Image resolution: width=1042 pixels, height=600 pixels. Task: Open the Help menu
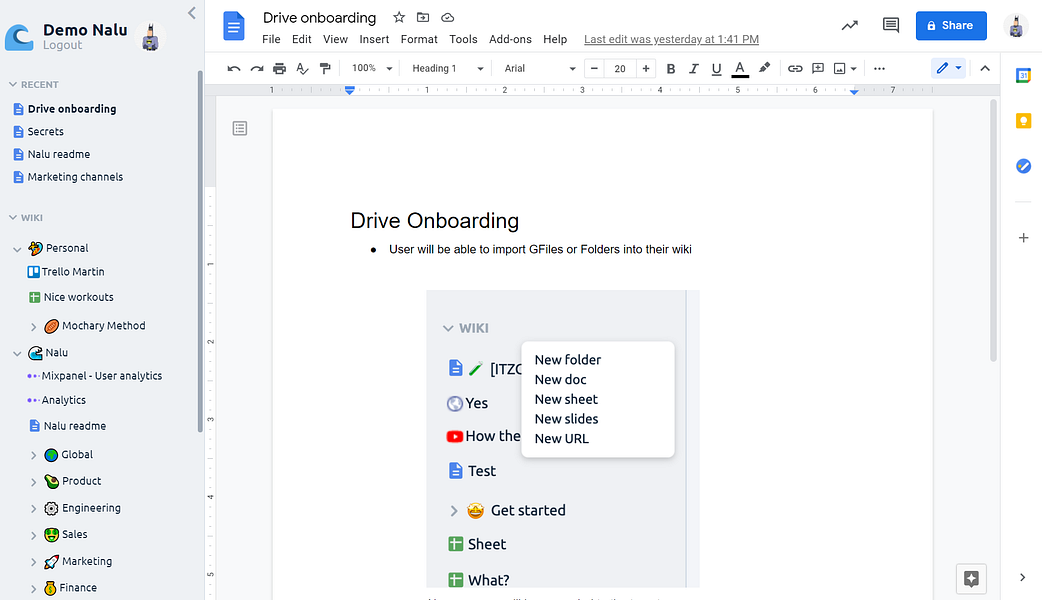(555, 39)
